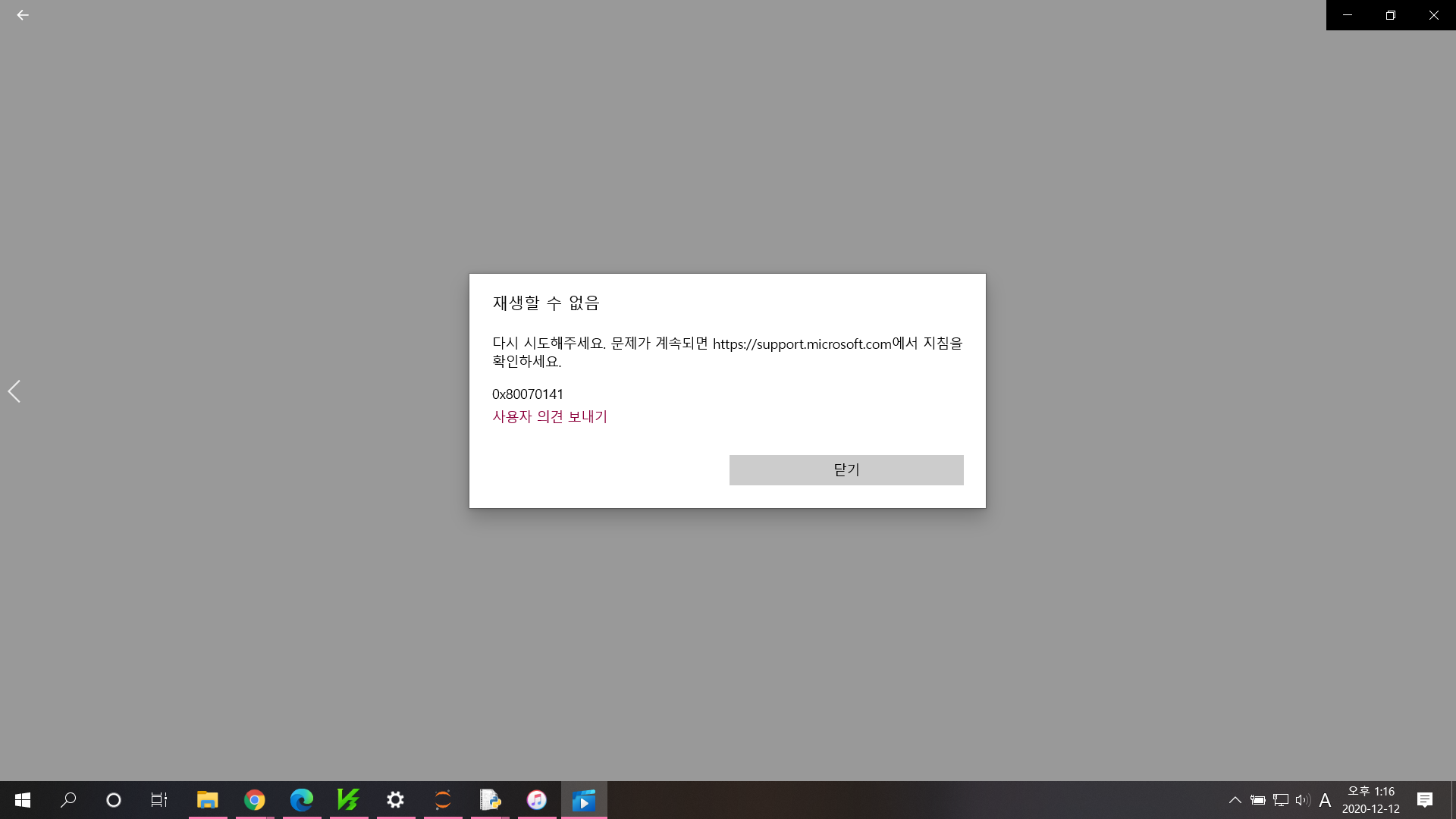
Task: Show the previous item with left chevron
Action: click(14, 391)
